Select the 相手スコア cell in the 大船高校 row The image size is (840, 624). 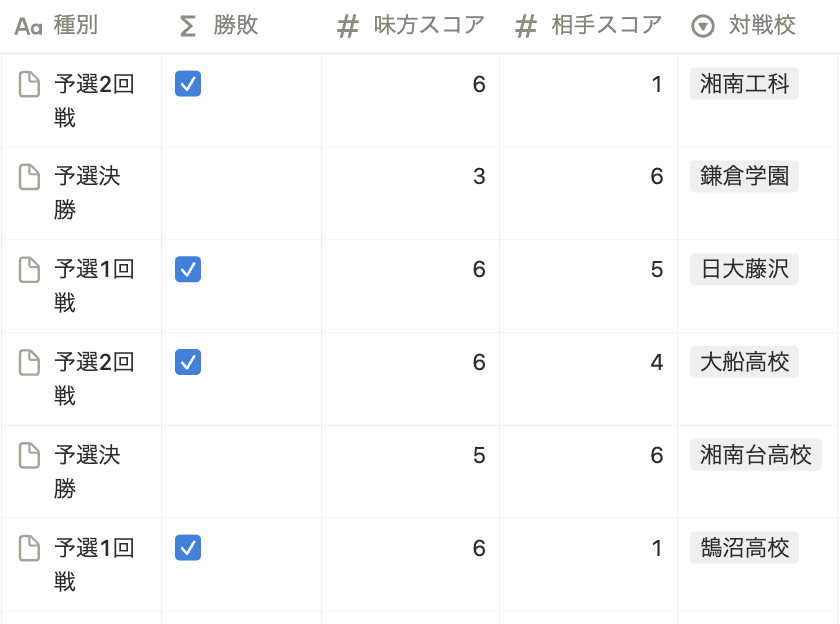[588, 362]
